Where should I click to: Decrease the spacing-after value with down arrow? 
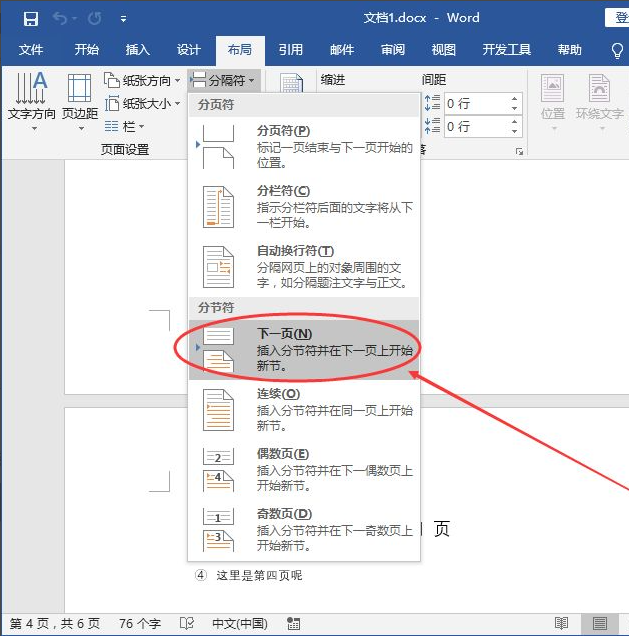(x=514, y=131)
